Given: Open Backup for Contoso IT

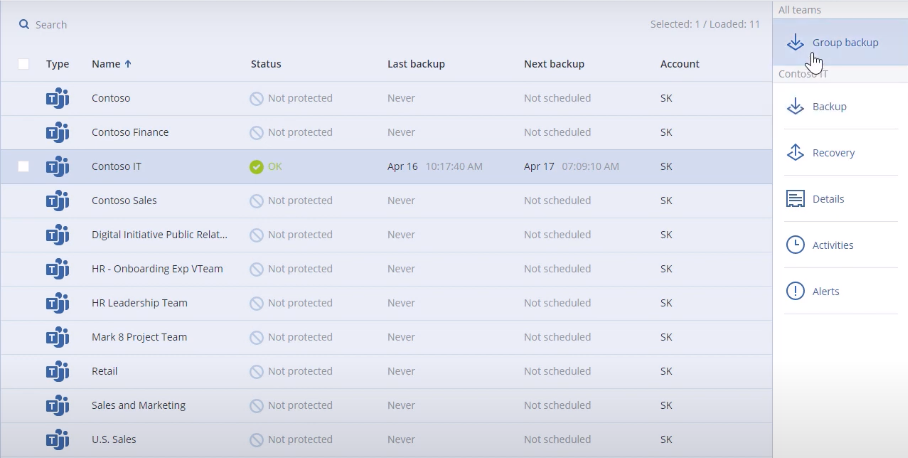Looking at the screenshot, I should pyautogui.click(x=840, y=107).
